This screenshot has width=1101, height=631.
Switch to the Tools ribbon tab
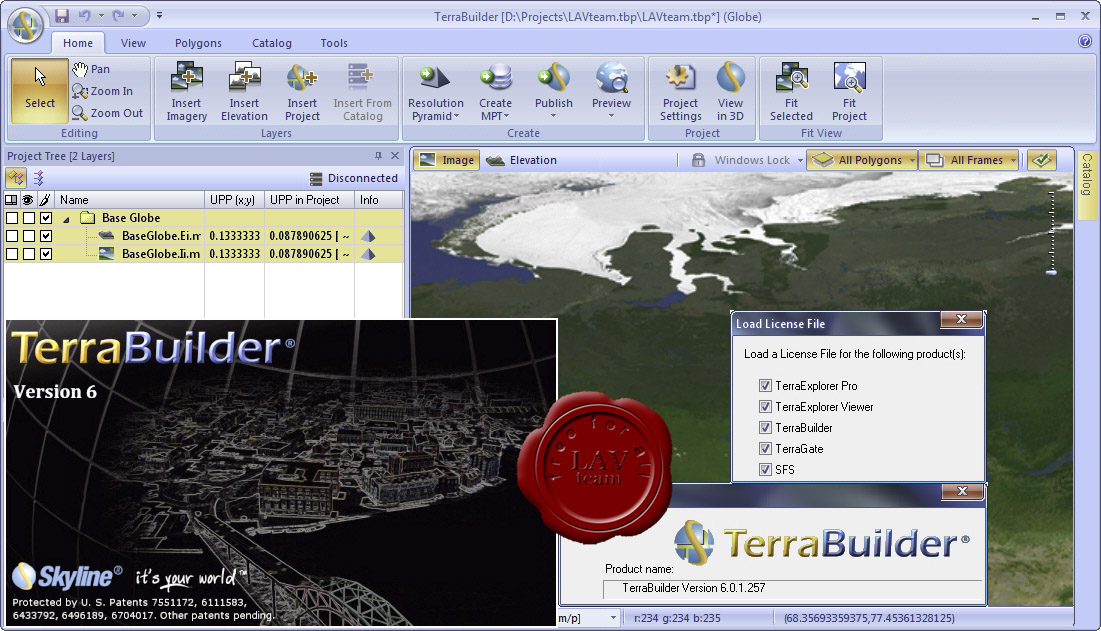(x=334, y=43)
